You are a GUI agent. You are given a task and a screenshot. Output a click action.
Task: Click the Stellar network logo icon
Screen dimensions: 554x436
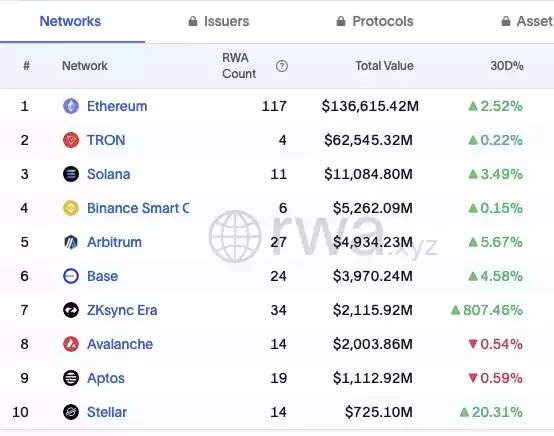(x=71, y=412)
